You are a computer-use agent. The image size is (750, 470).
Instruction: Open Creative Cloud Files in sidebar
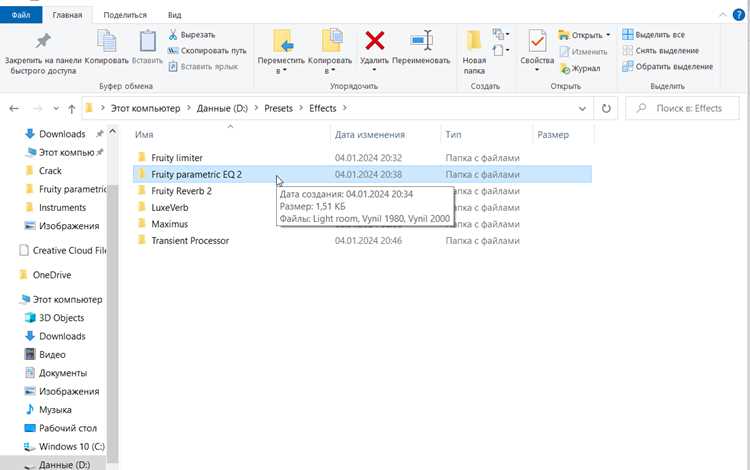(62, 250)
